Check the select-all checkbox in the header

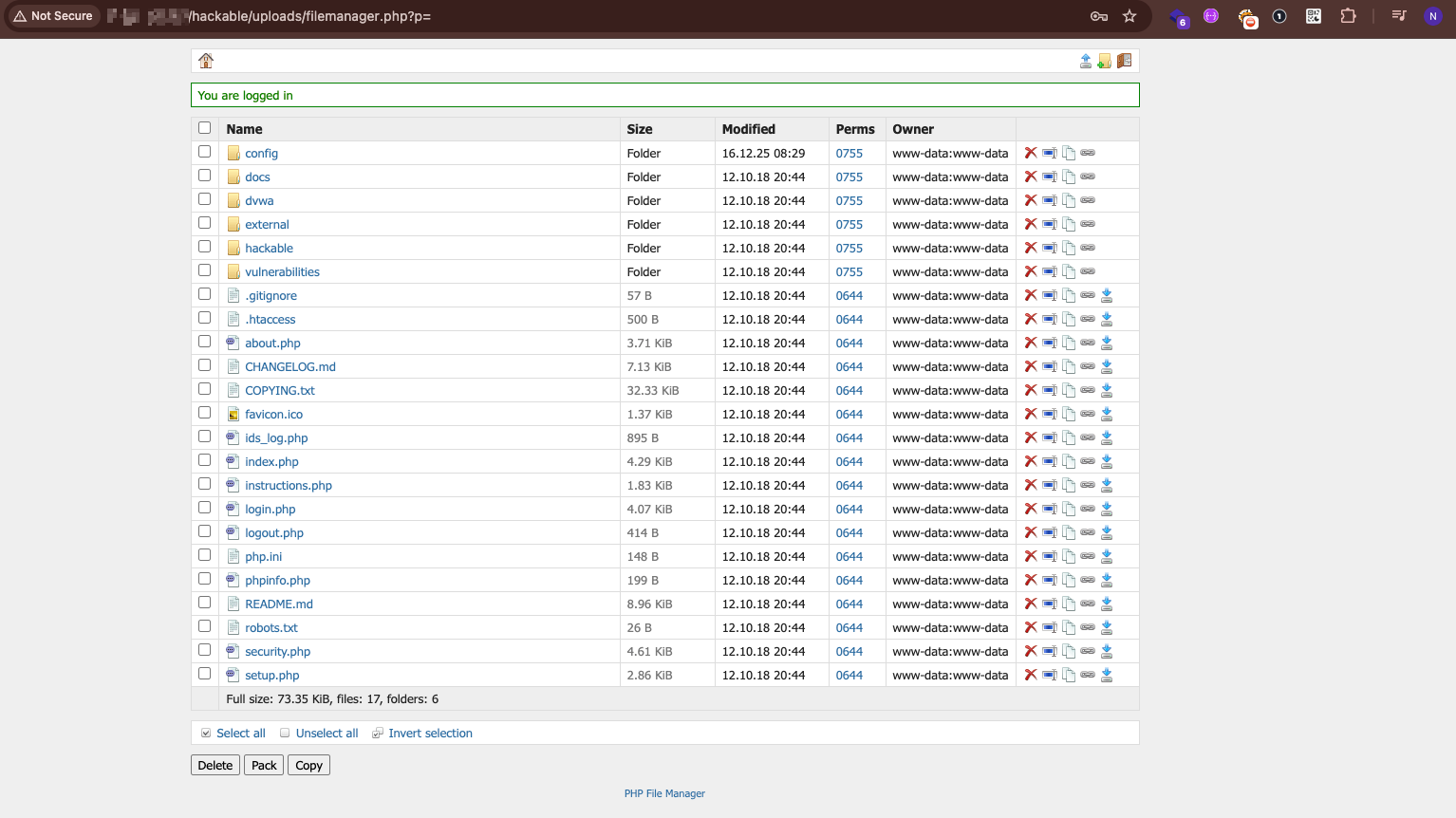[x=204, y=127]
